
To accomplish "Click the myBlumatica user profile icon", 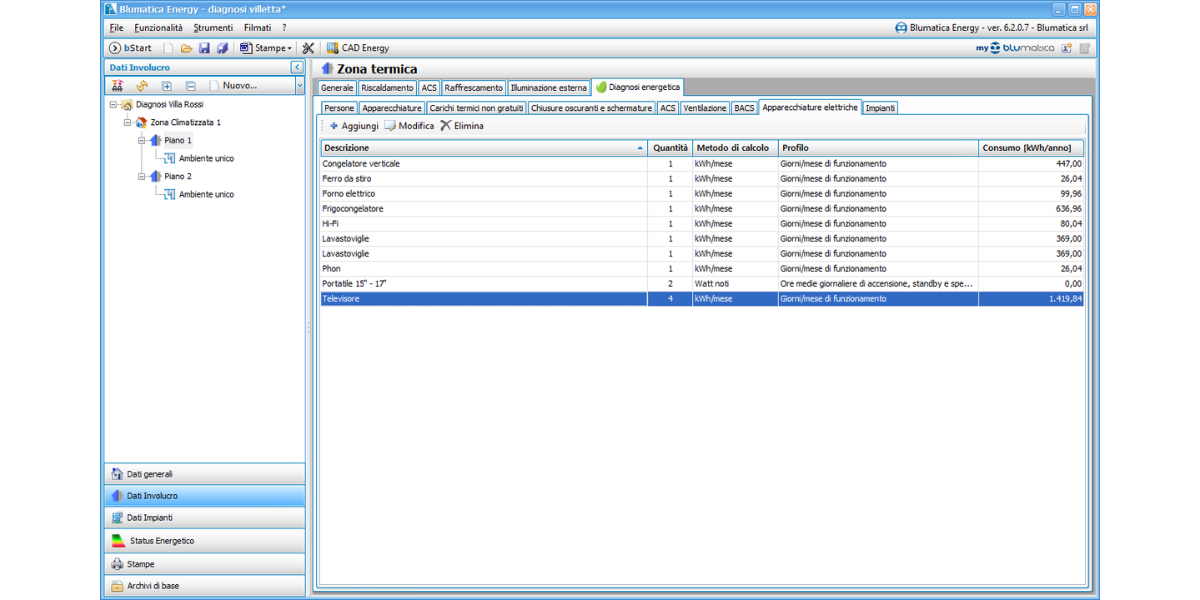I will tap(1066, 48).
